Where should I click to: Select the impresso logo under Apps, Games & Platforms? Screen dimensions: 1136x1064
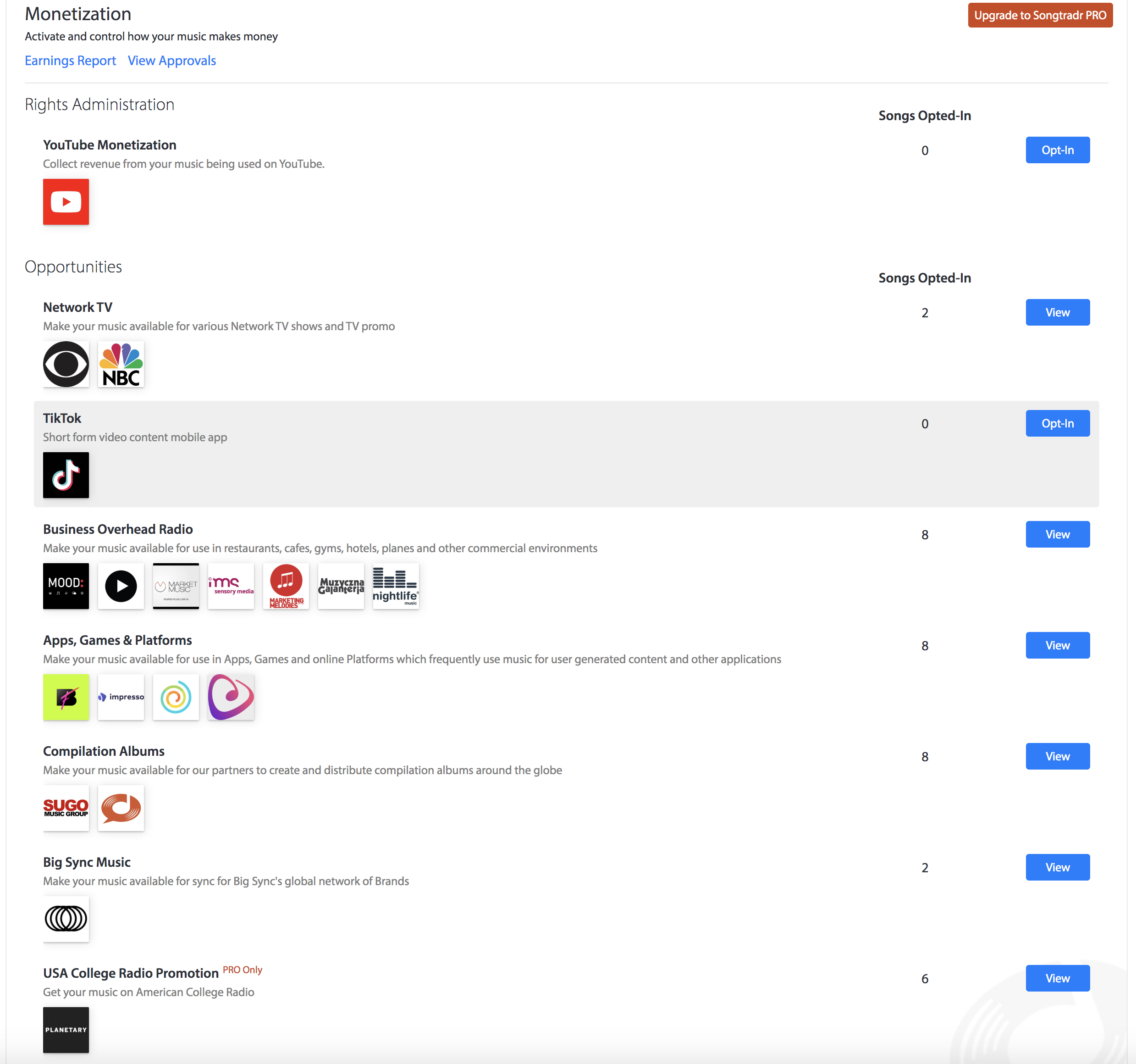click(121, 697)
